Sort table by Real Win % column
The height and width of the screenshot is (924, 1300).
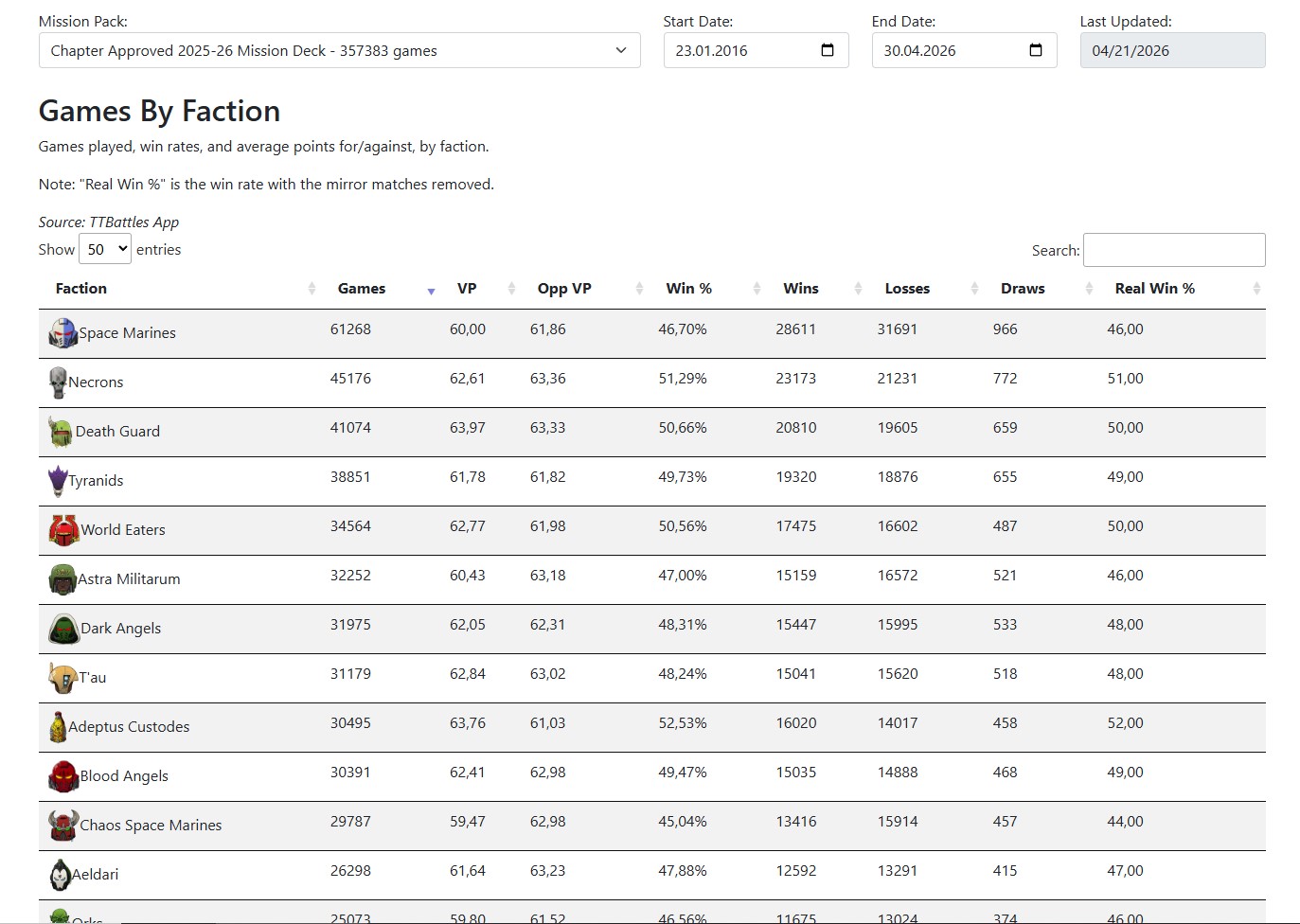(x=1182, y=289)
